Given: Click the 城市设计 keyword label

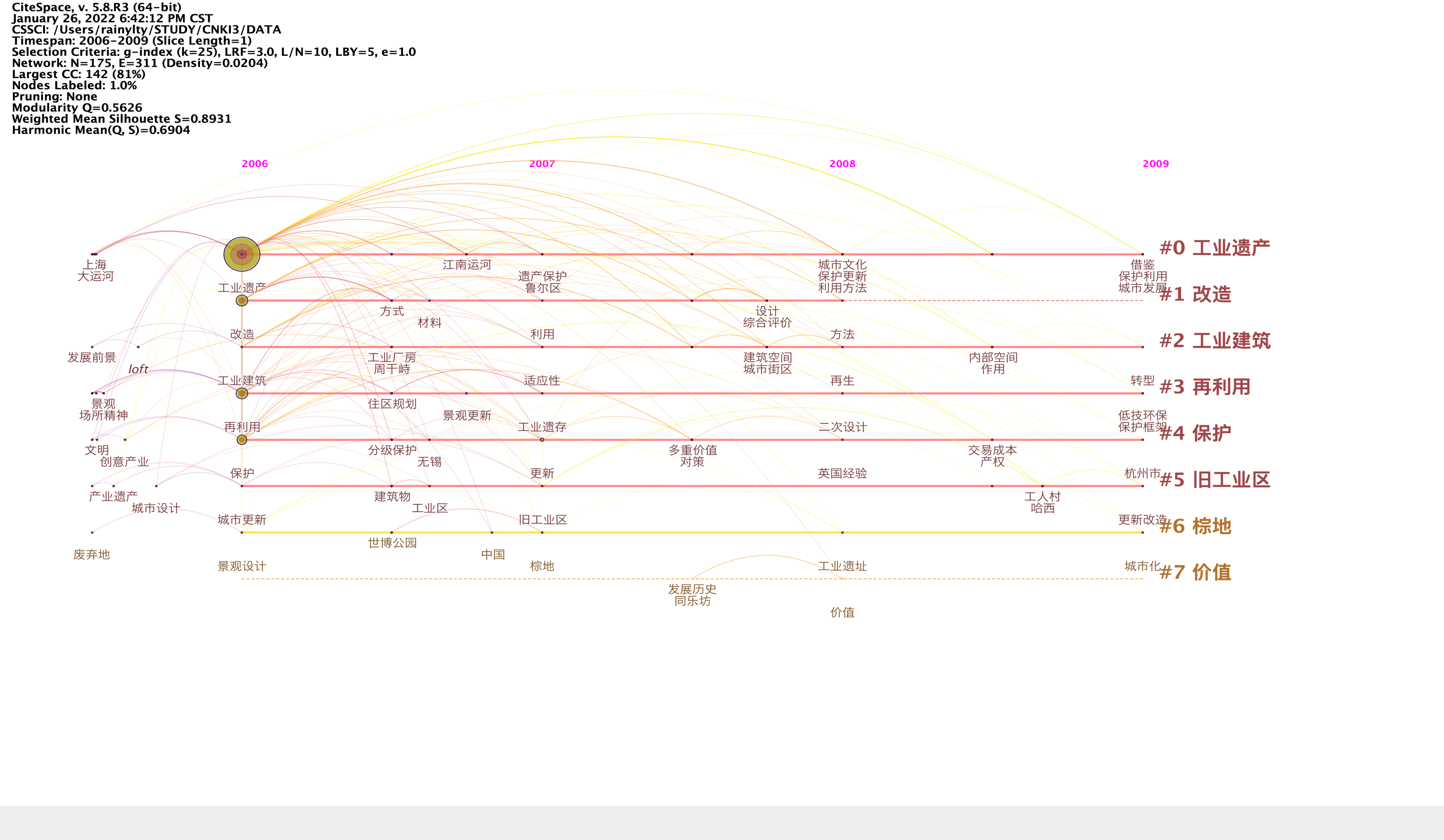Looking at the screenshot, I should click(x=156, y=508).
